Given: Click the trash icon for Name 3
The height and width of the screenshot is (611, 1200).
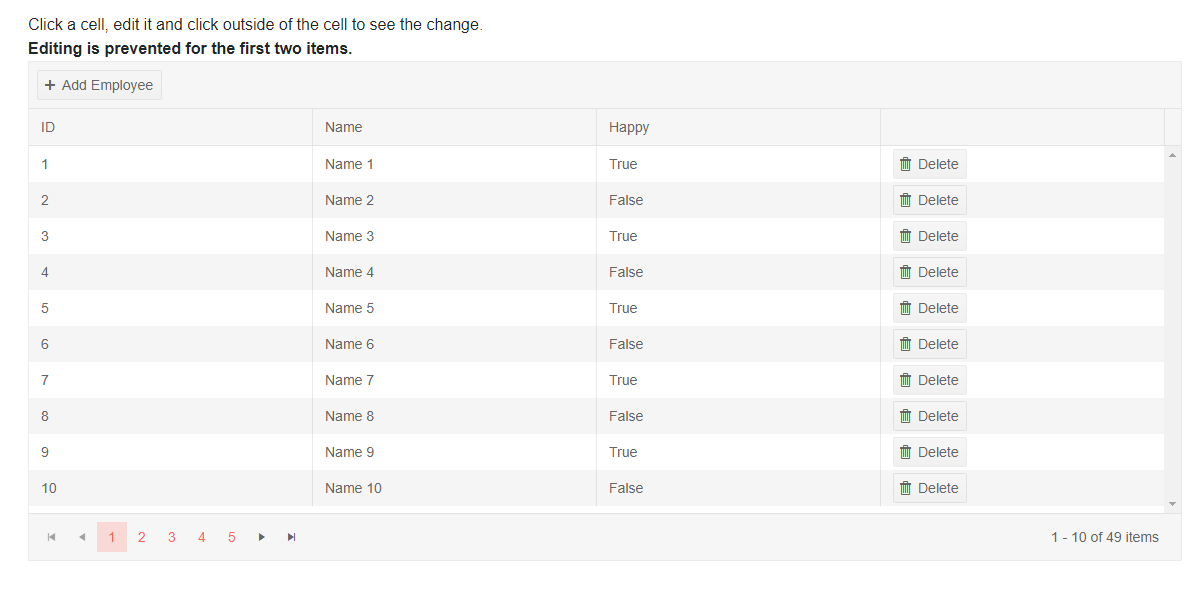Looking at the screenshot, I should click(x=906, y=236).
